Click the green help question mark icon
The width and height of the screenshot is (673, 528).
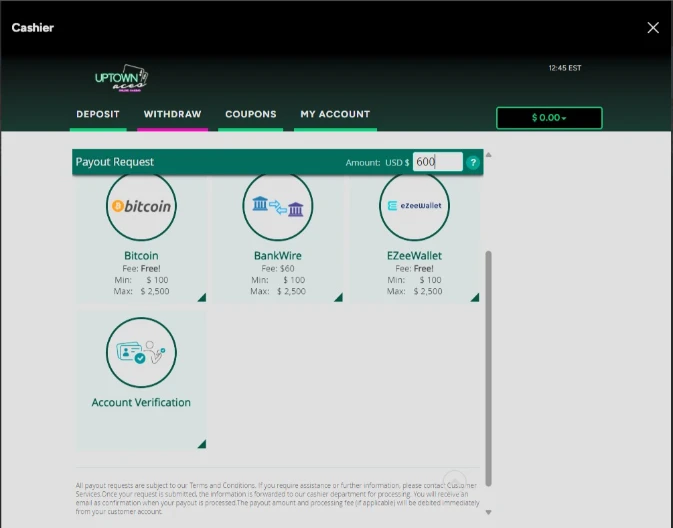(473, 162)
